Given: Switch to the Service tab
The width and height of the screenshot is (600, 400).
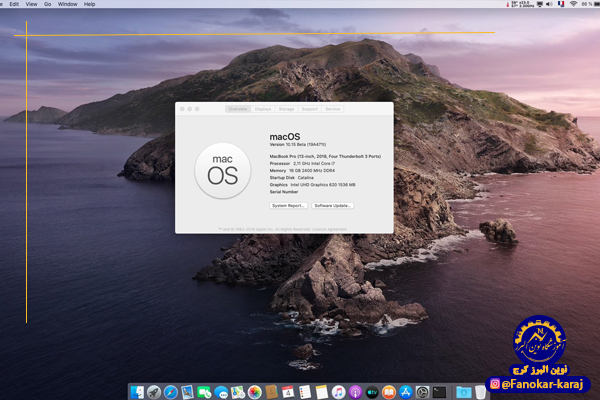Looking at the screenshot, I should pyautogui.click(x=333, y=109).
